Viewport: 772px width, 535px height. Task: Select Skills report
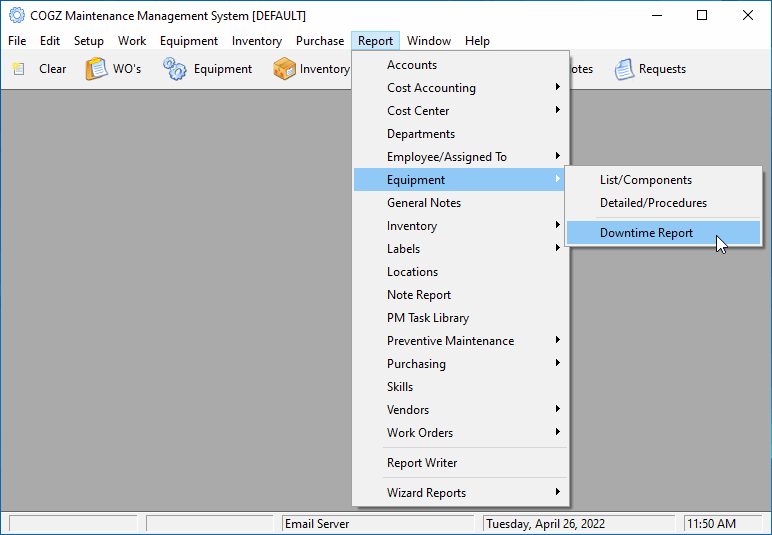click(461, 387)
